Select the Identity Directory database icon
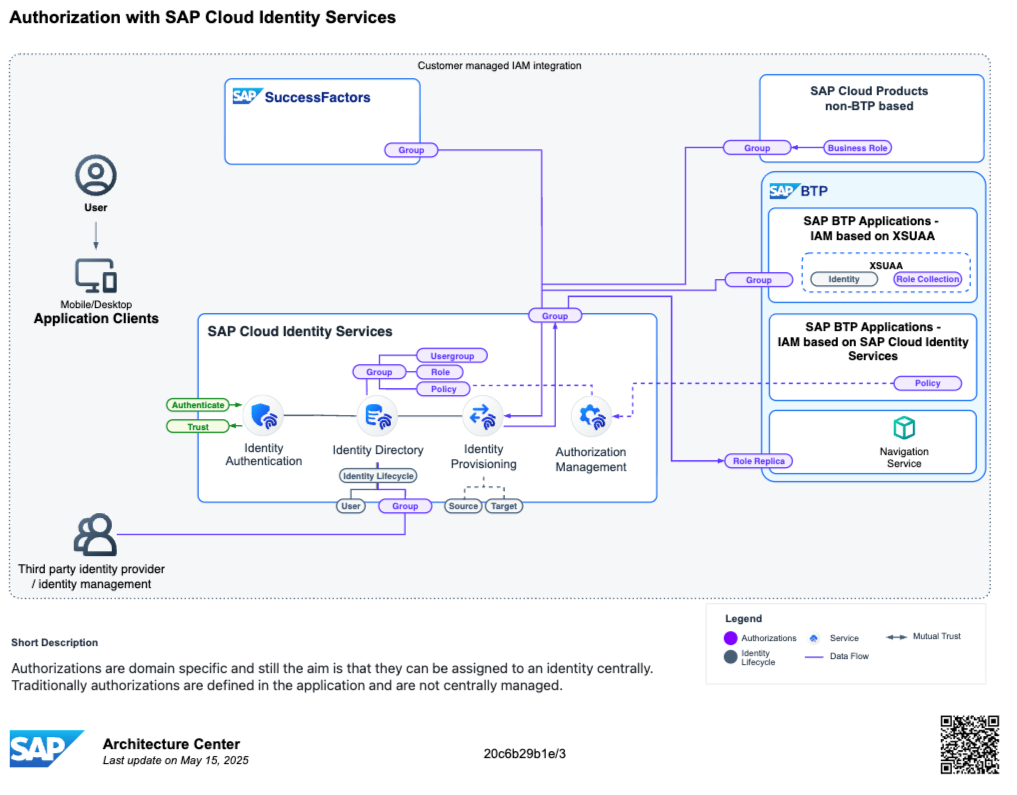This screenshot has height=795, width=1017. [377, 415]
